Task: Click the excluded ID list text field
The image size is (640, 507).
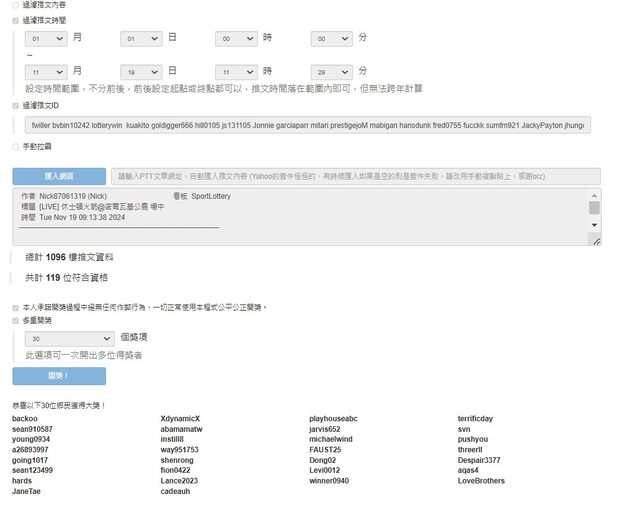Action: pos(308,125)
